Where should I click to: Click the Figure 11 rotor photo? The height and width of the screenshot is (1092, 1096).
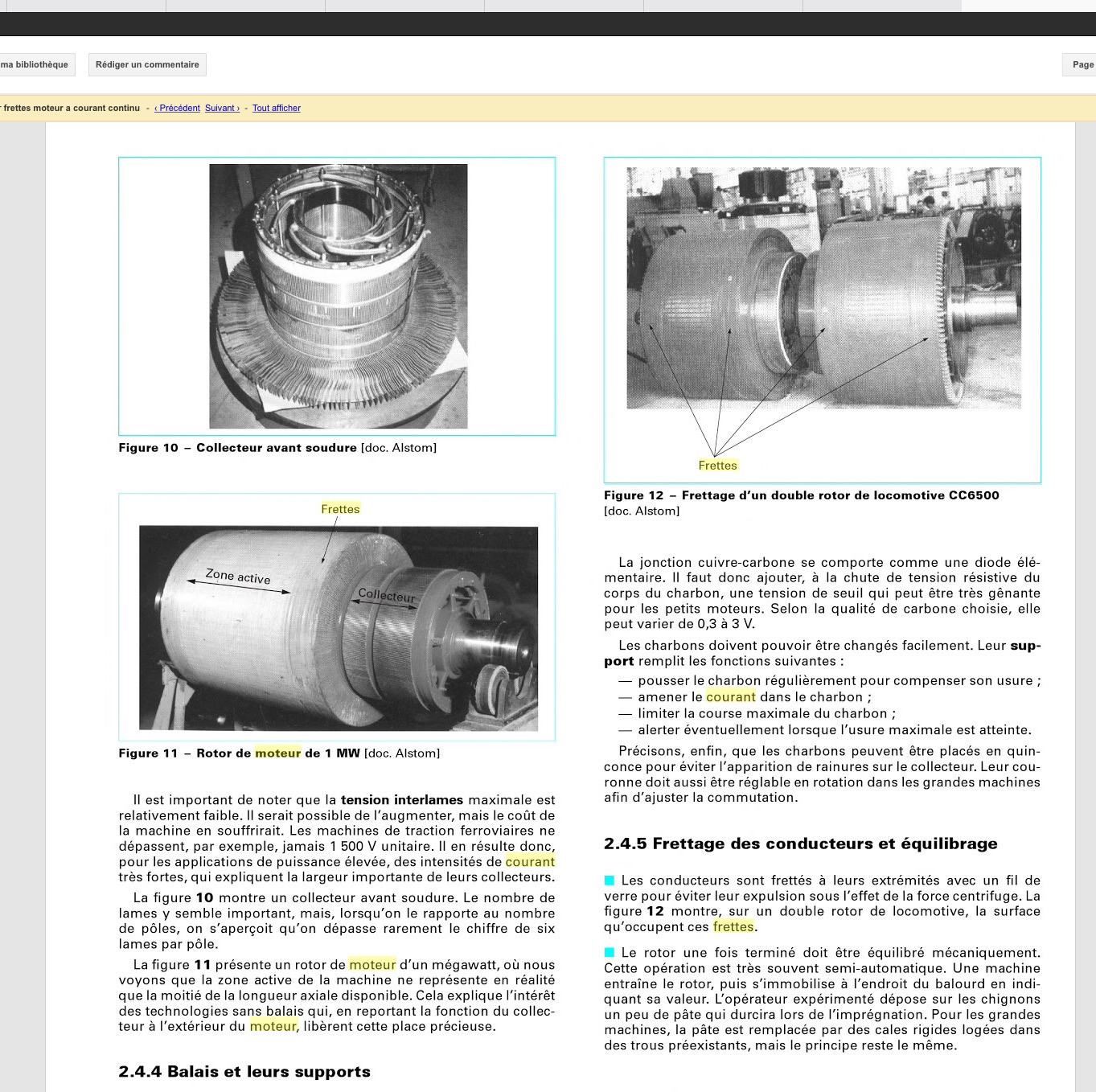pos(339,628)
